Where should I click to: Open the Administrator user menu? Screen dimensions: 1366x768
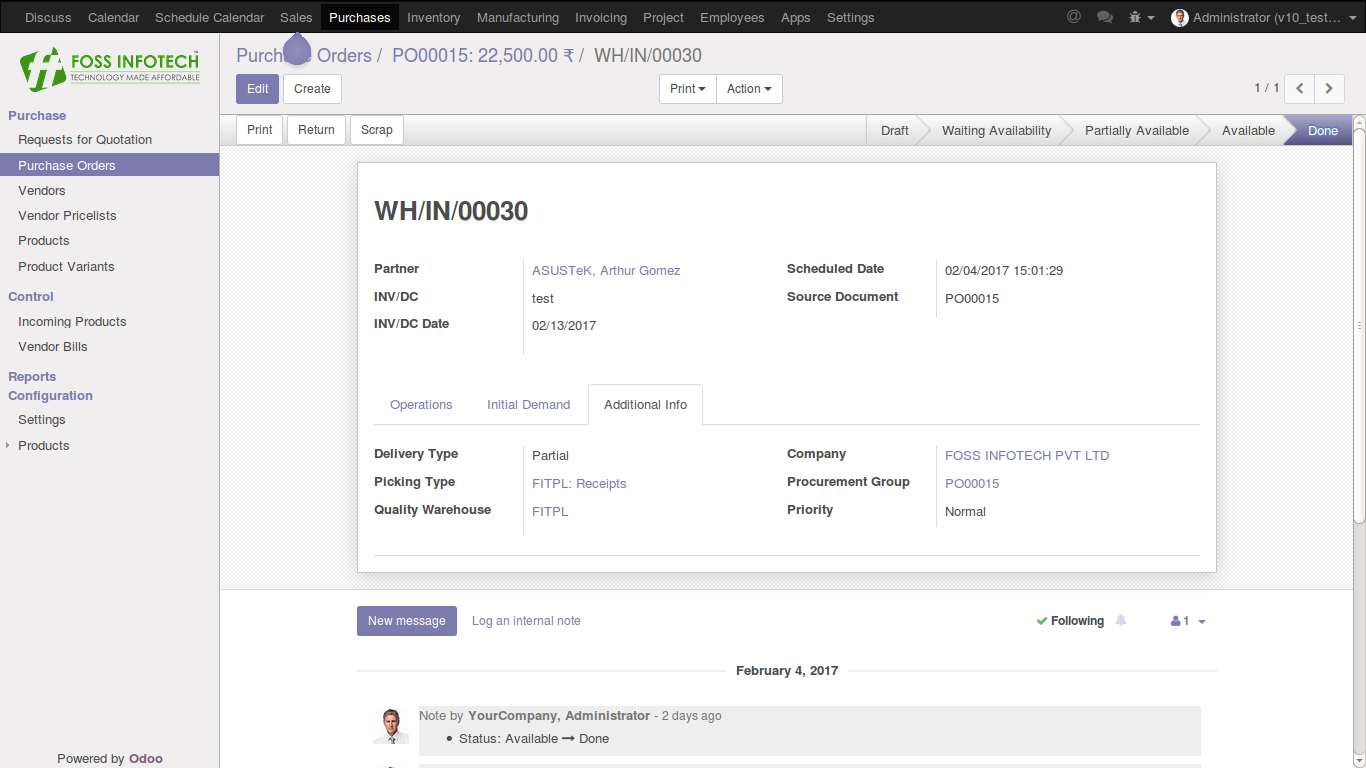pos(1264,17)
